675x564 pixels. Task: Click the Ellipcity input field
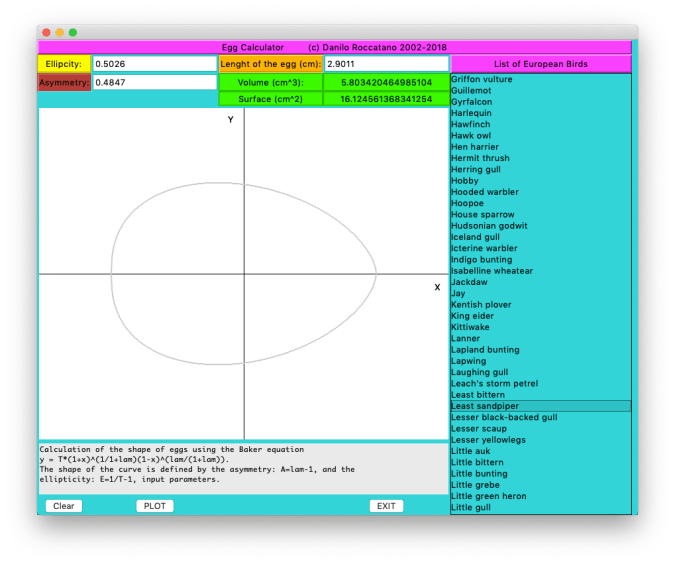(x=154, y=64)
